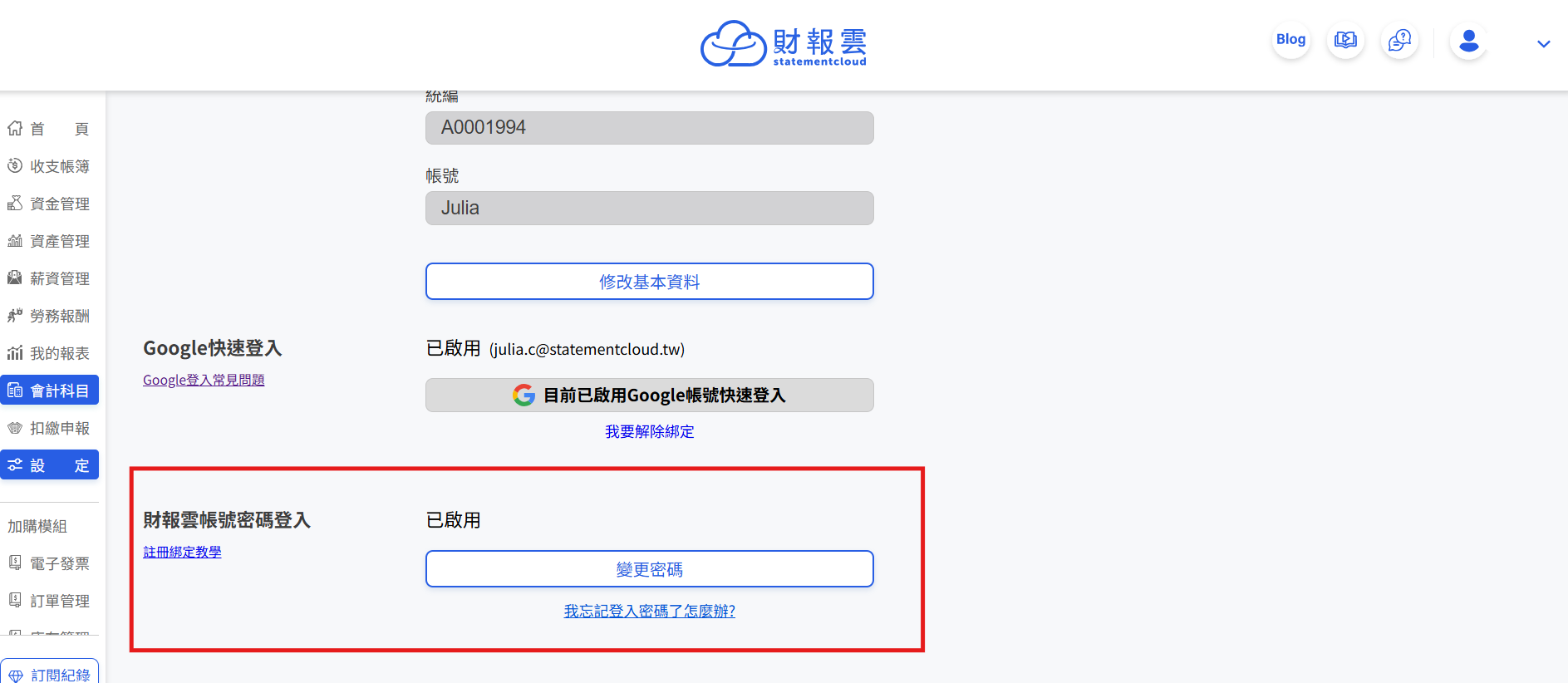
Task: Open 我的報表 in the sidebar
Action: pos(49,353)
